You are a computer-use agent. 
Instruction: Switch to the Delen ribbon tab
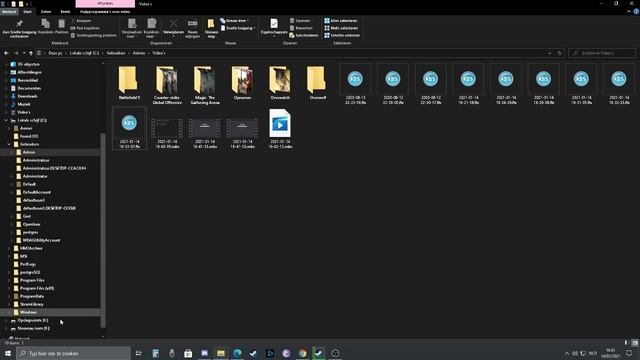pos(46,12)
